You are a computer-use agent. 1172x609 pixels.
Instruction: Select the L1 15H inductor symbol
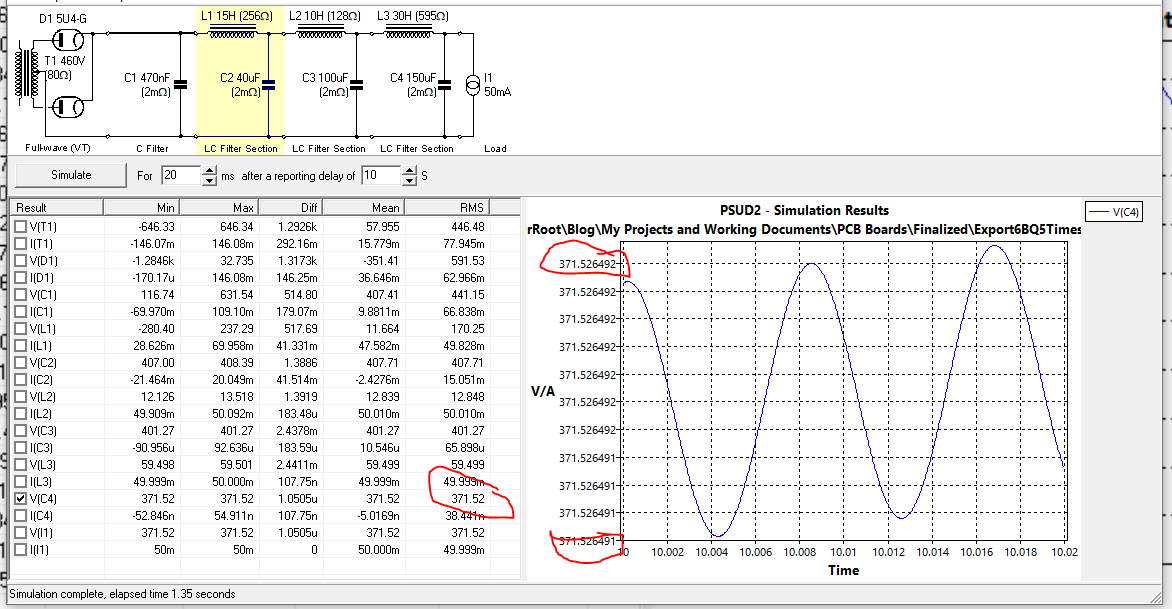[233, 32]
